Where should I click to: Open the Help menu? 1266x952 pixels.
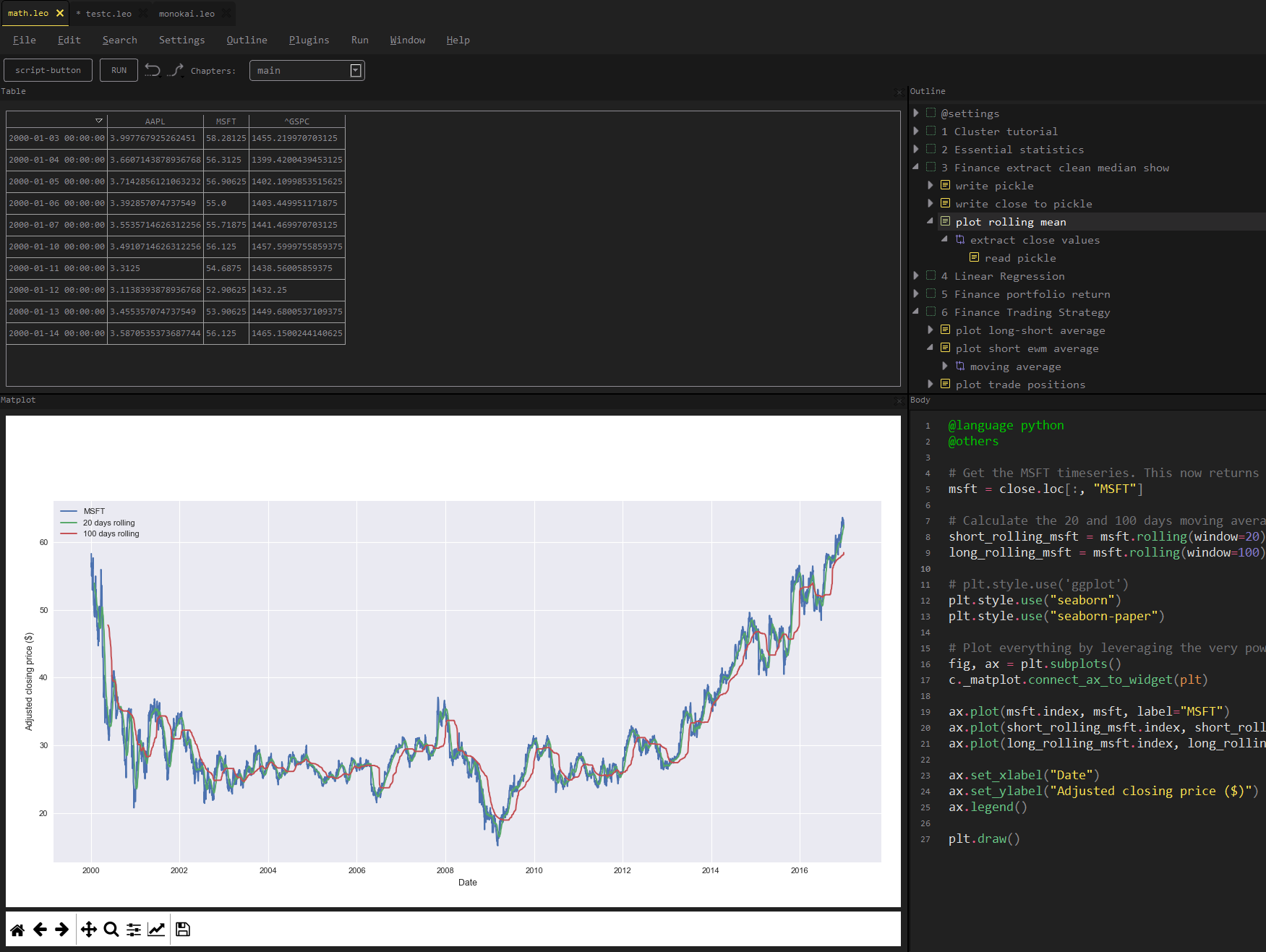[x=458, y=40]
